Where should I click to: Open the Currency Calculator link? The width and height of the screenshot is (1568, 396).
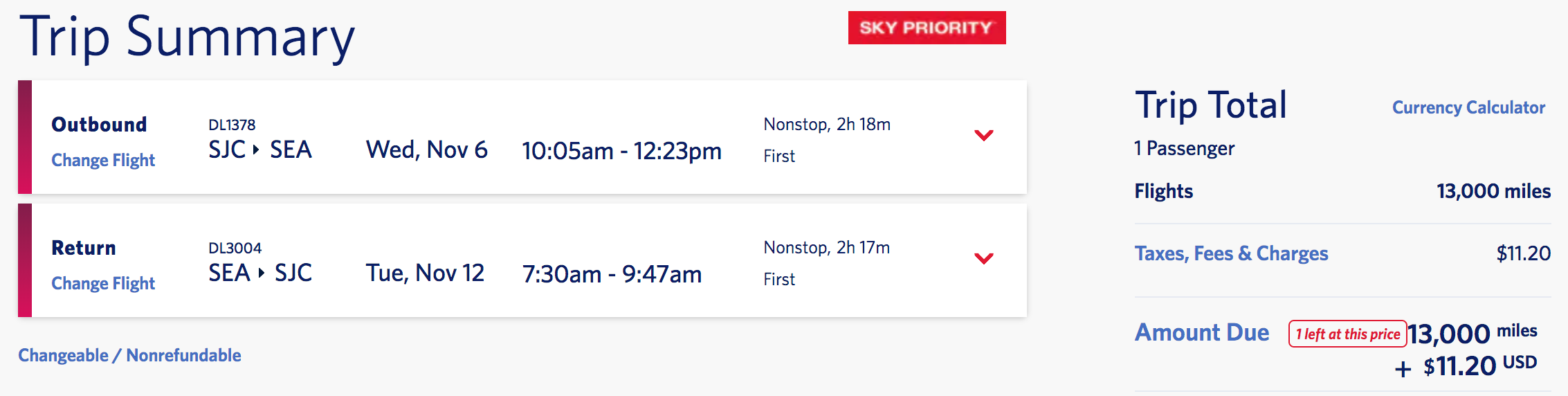tap(1468, 107)
